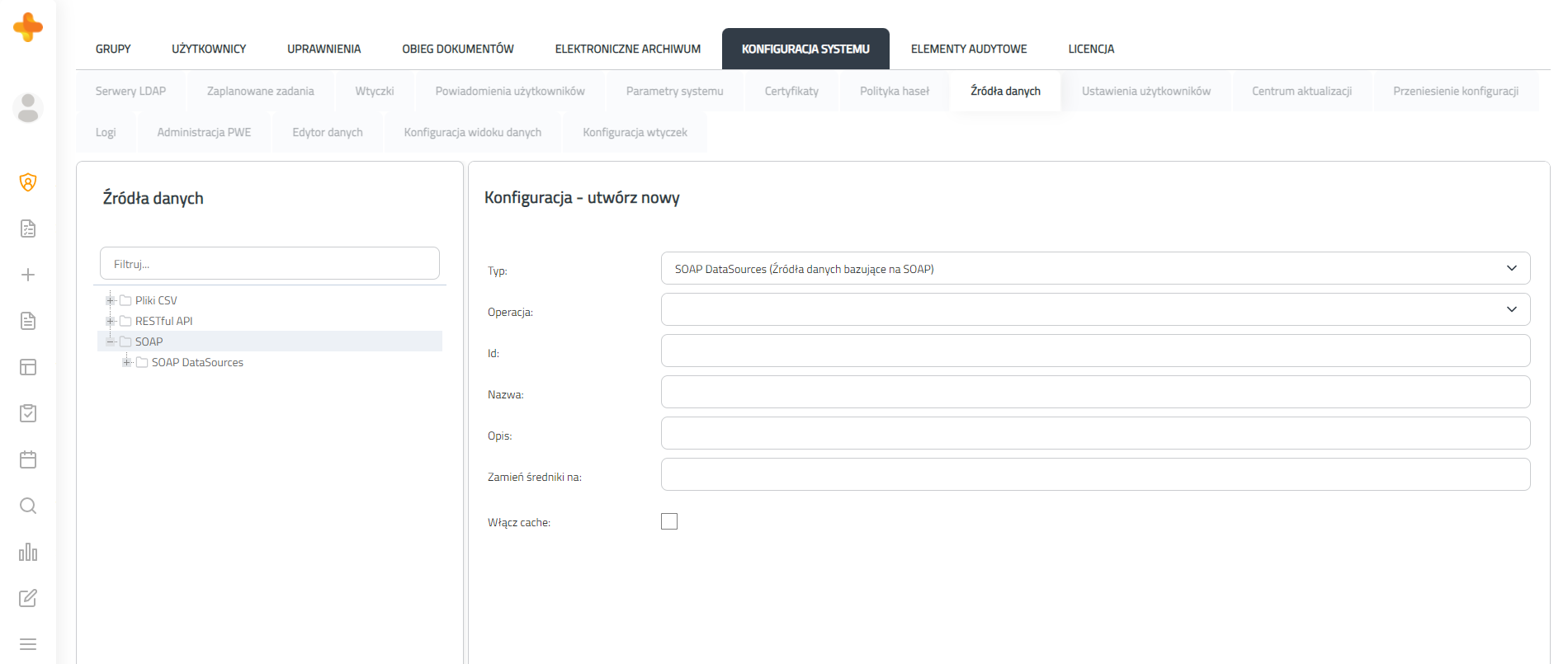Switch to the UPRAWNIENIA tab

point(324,49)
